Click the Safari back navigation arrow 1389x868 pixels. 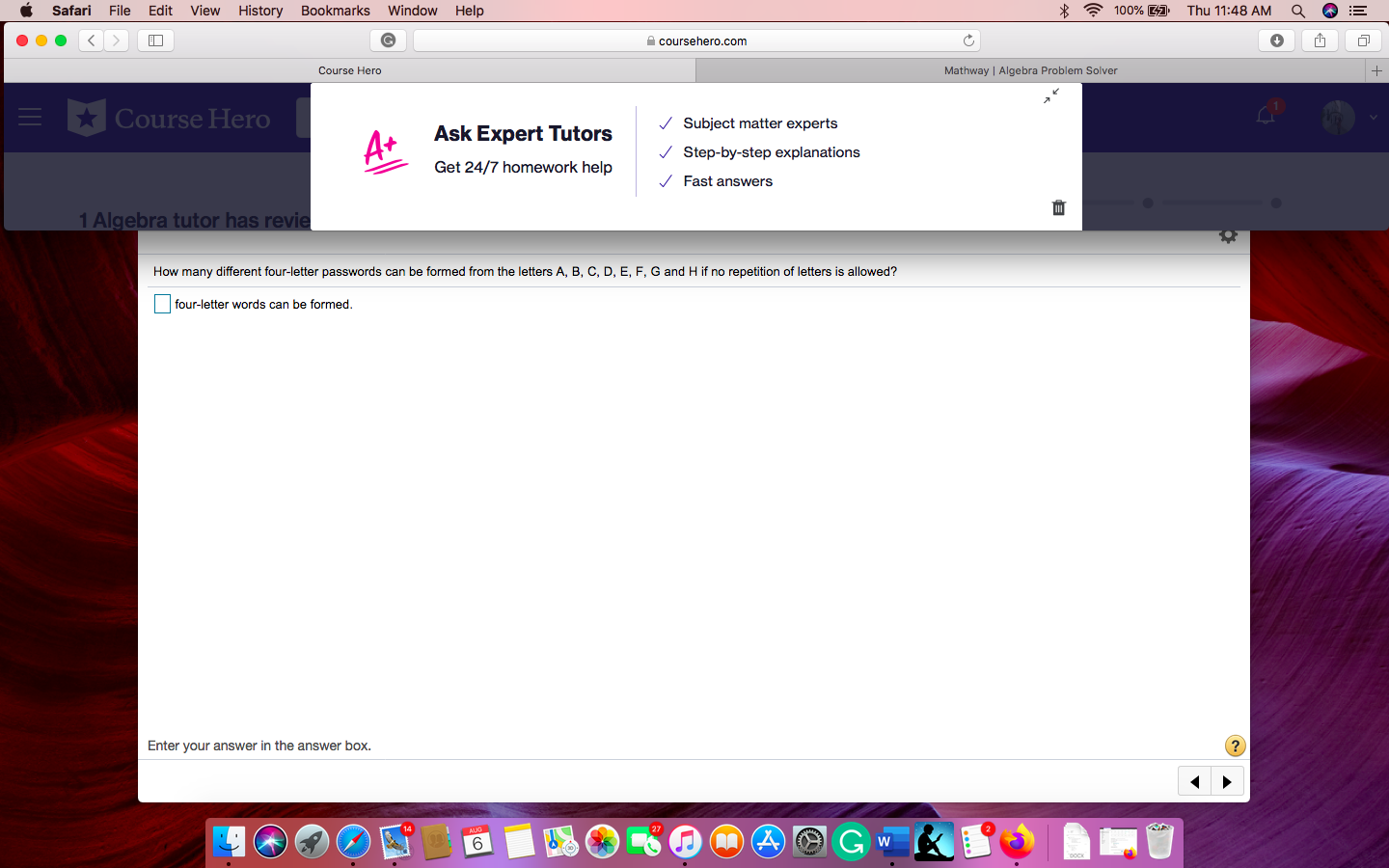click(x=92, y=41)
